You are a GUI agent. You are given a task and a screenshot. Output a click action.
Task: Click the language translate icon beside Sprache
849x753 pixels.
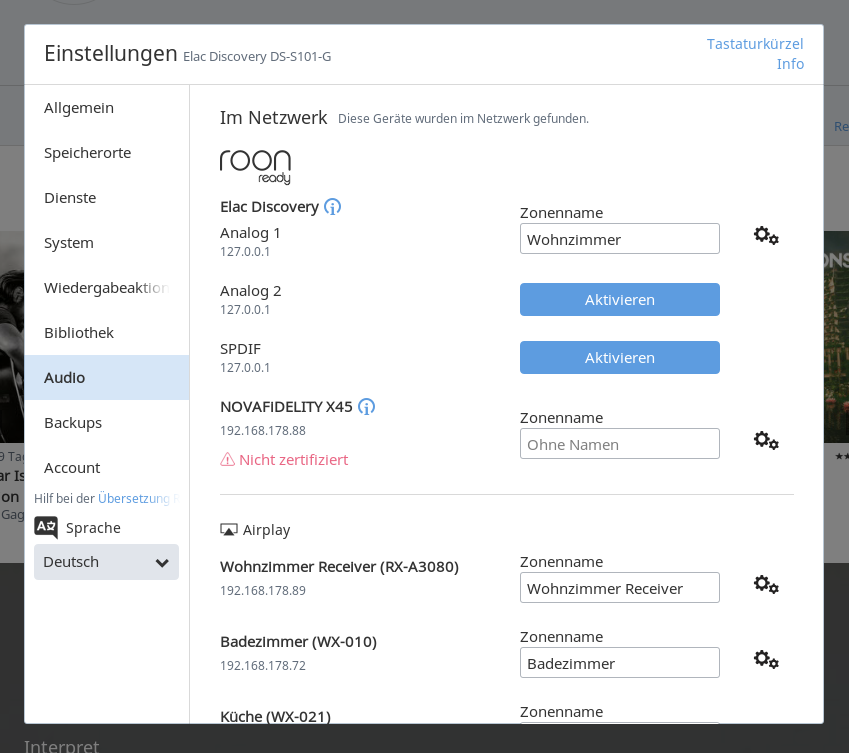tap(46, 527)
